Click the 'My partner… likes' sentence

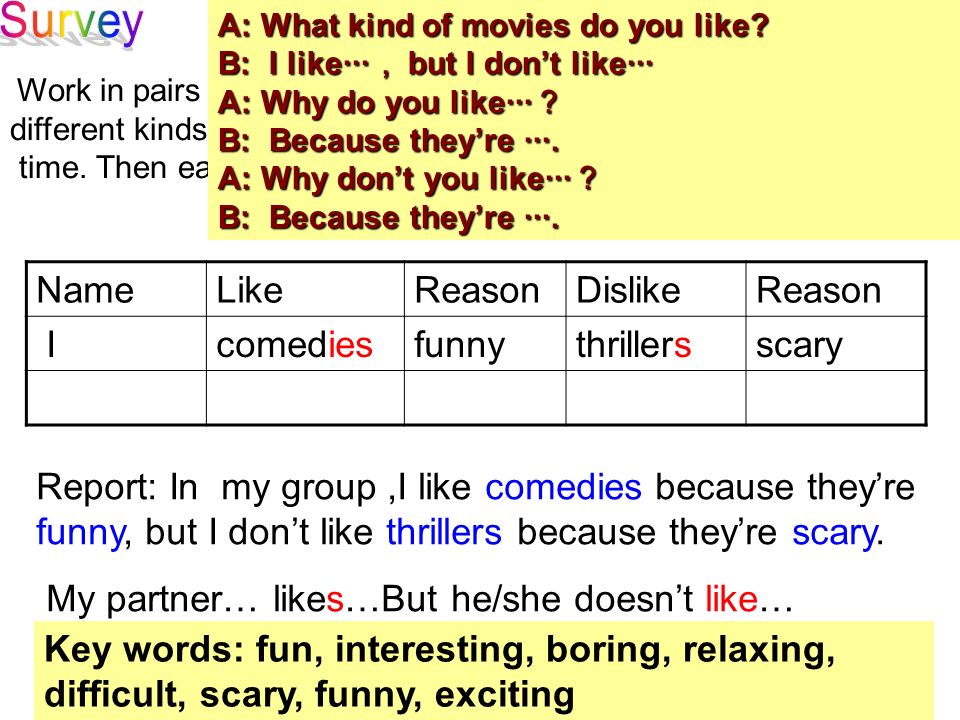click(419, 598)
